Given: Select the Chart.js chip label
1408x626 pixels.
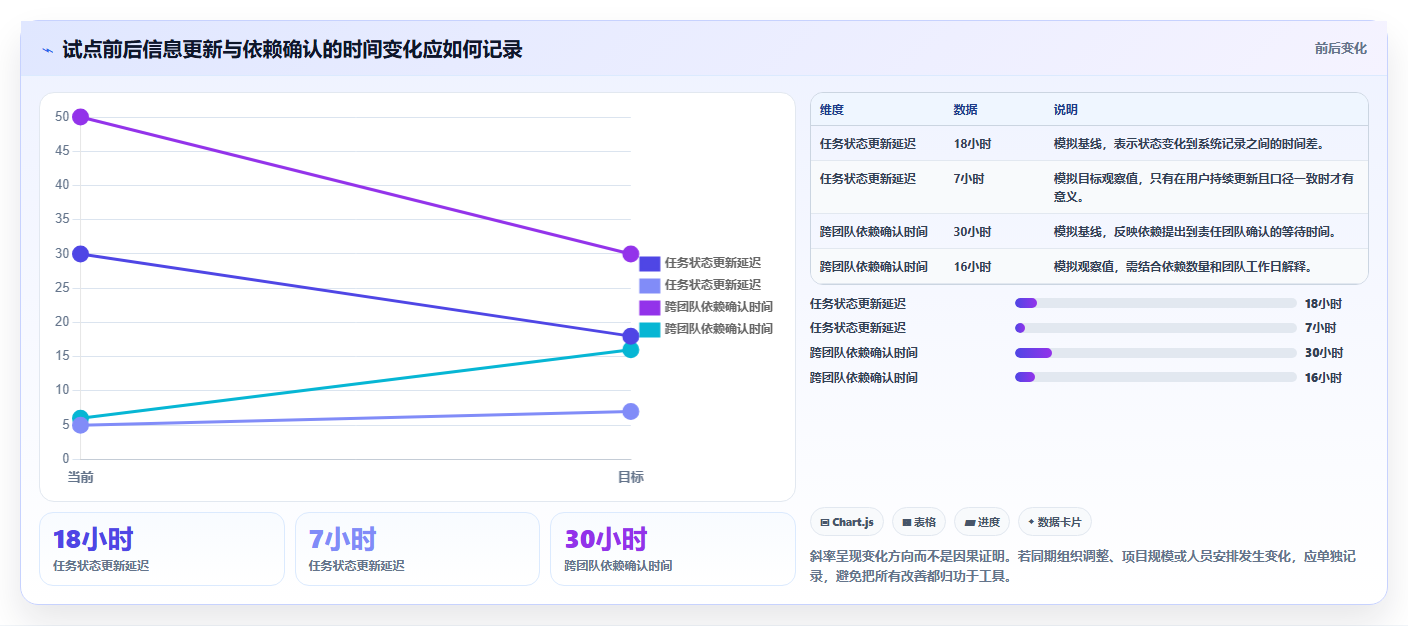Looking at the screenshot, I should coord(853,522).
